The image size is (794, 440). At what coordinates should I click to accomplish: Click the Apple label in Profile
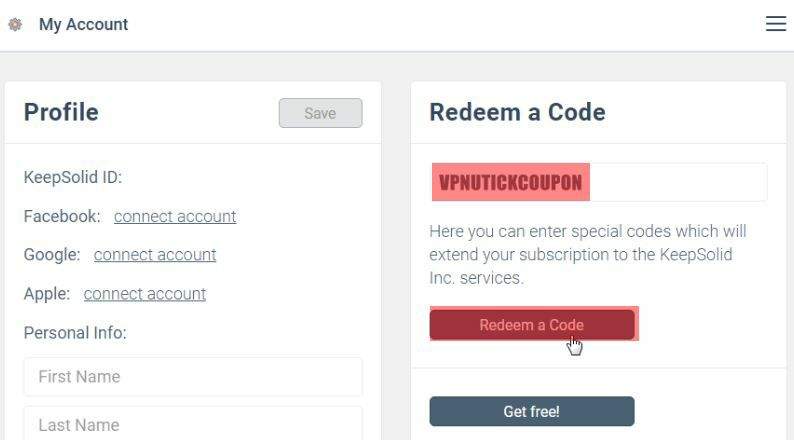tap(47, 294)
